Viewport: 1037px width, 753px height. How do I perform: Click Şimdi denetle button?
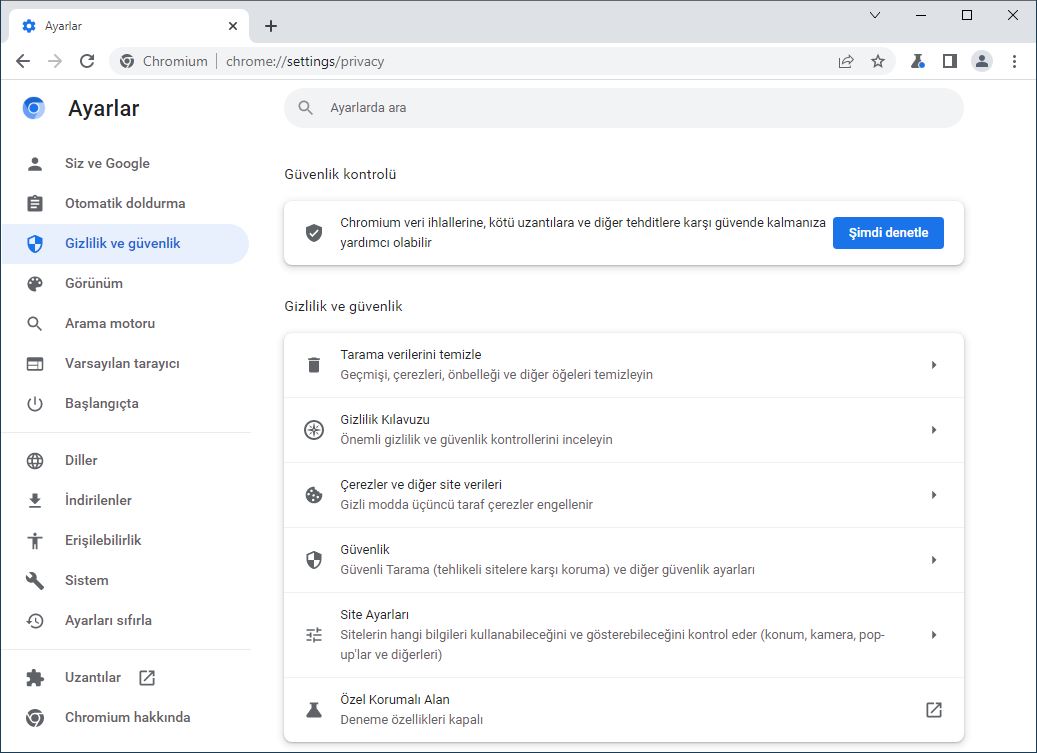888,233
